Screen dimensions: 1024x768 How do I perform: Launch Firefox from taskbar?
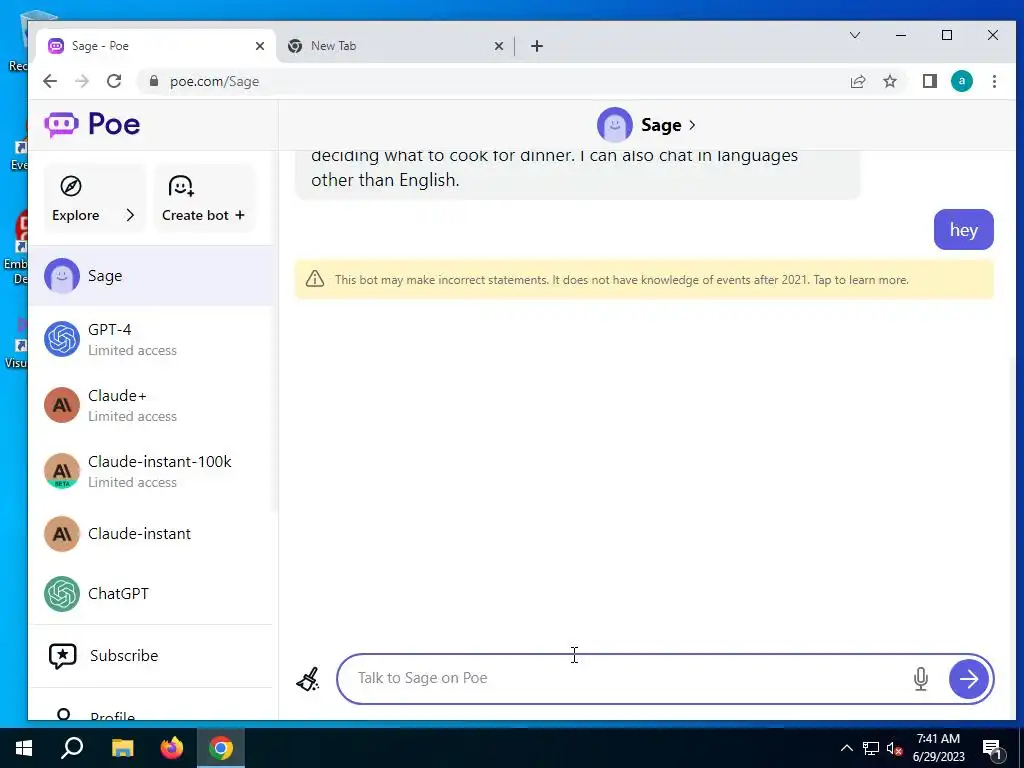coord(172,748)
